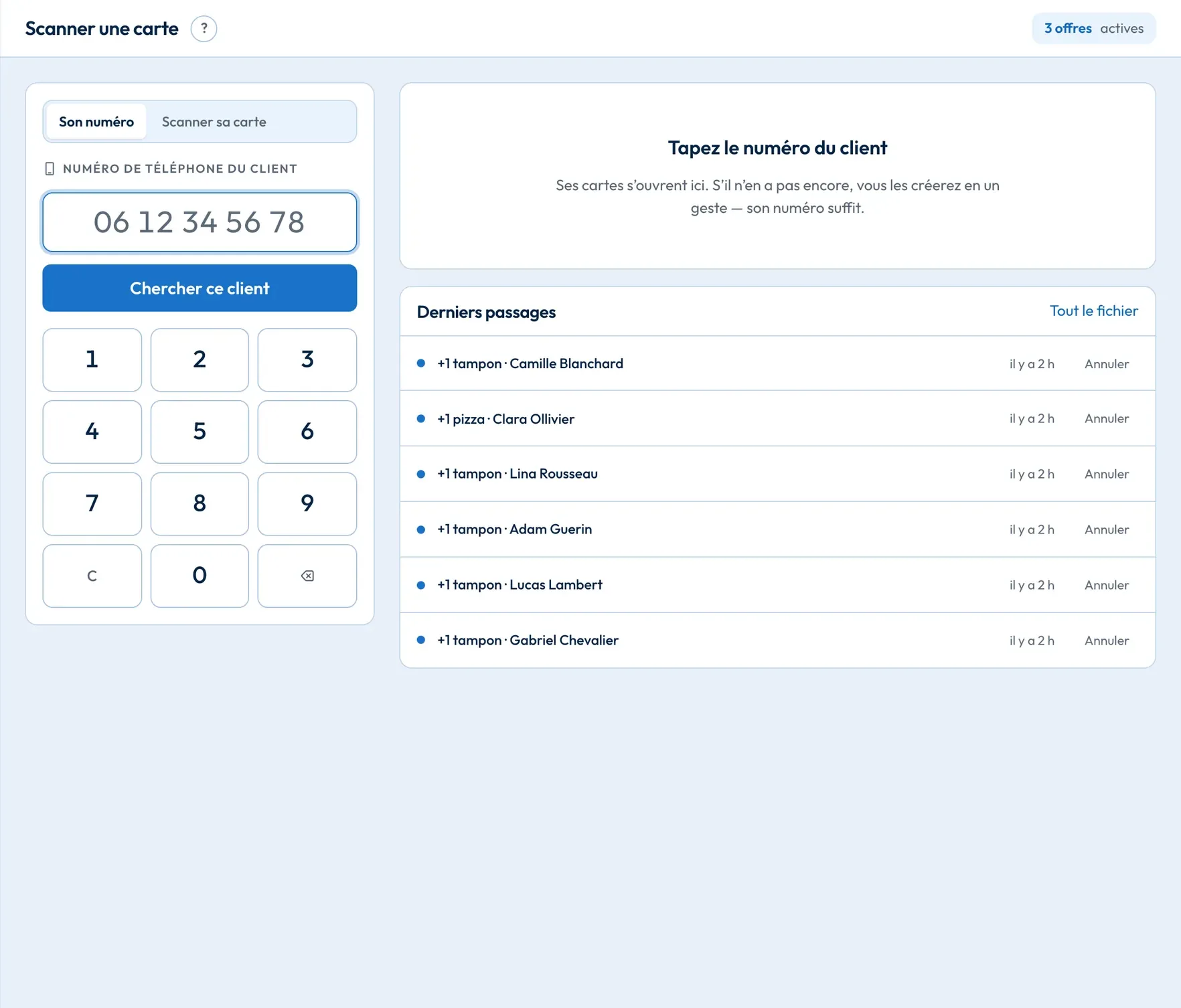Tap keypad digit 4
This screenshot has height=1008, width=1181.
point(92,432)
